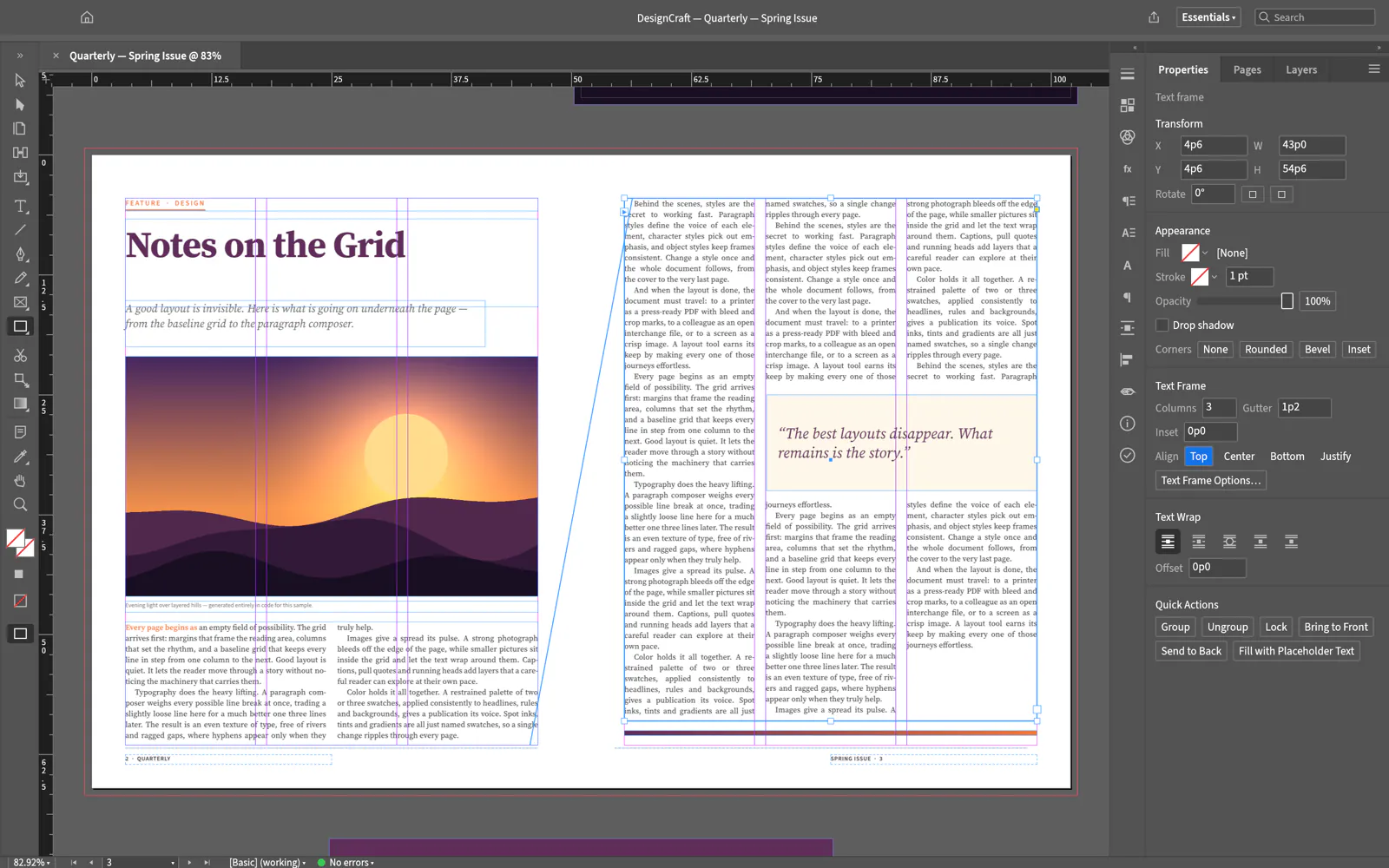Open the Fill swatch dropdown arrow

(1205, 253)
